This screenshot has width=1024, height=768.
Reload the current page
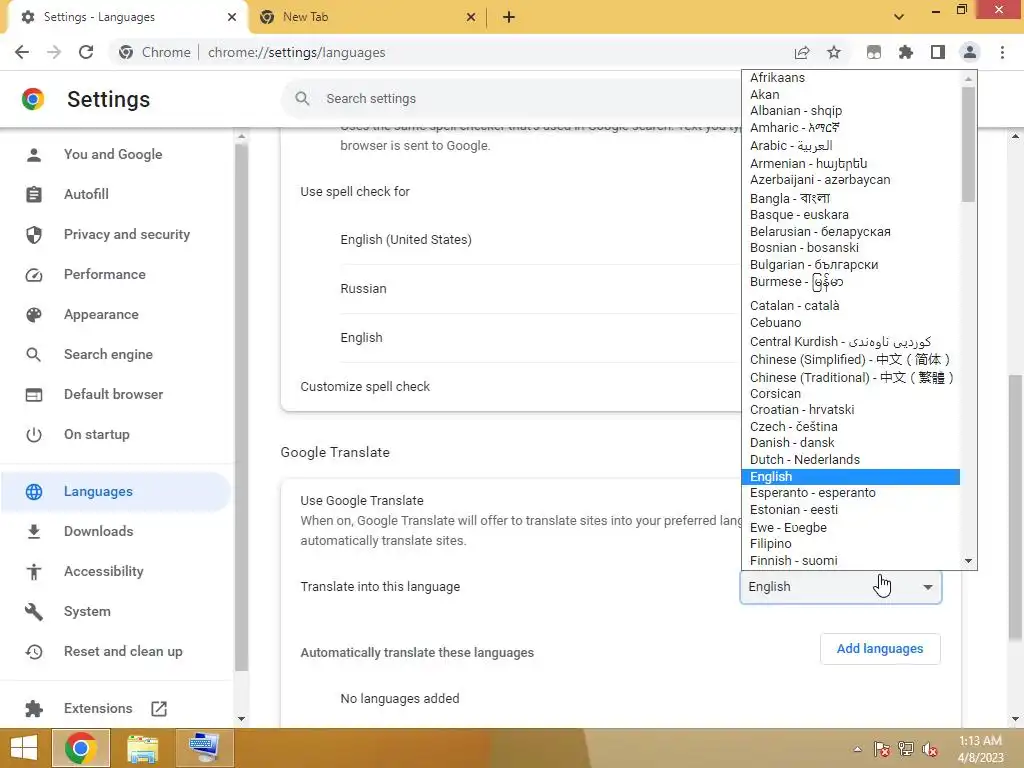86,52
